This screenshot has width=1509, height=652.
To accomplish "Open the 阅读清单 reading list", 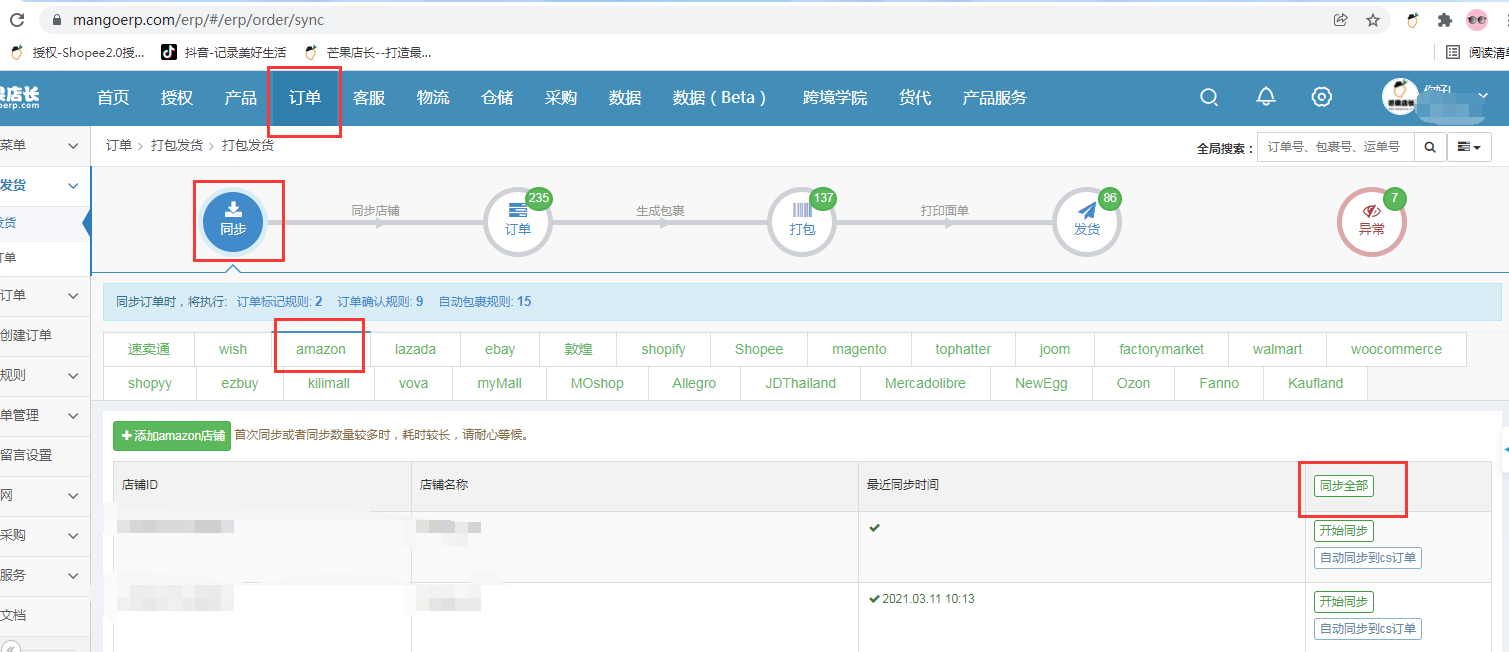I will pos(1477,52).
